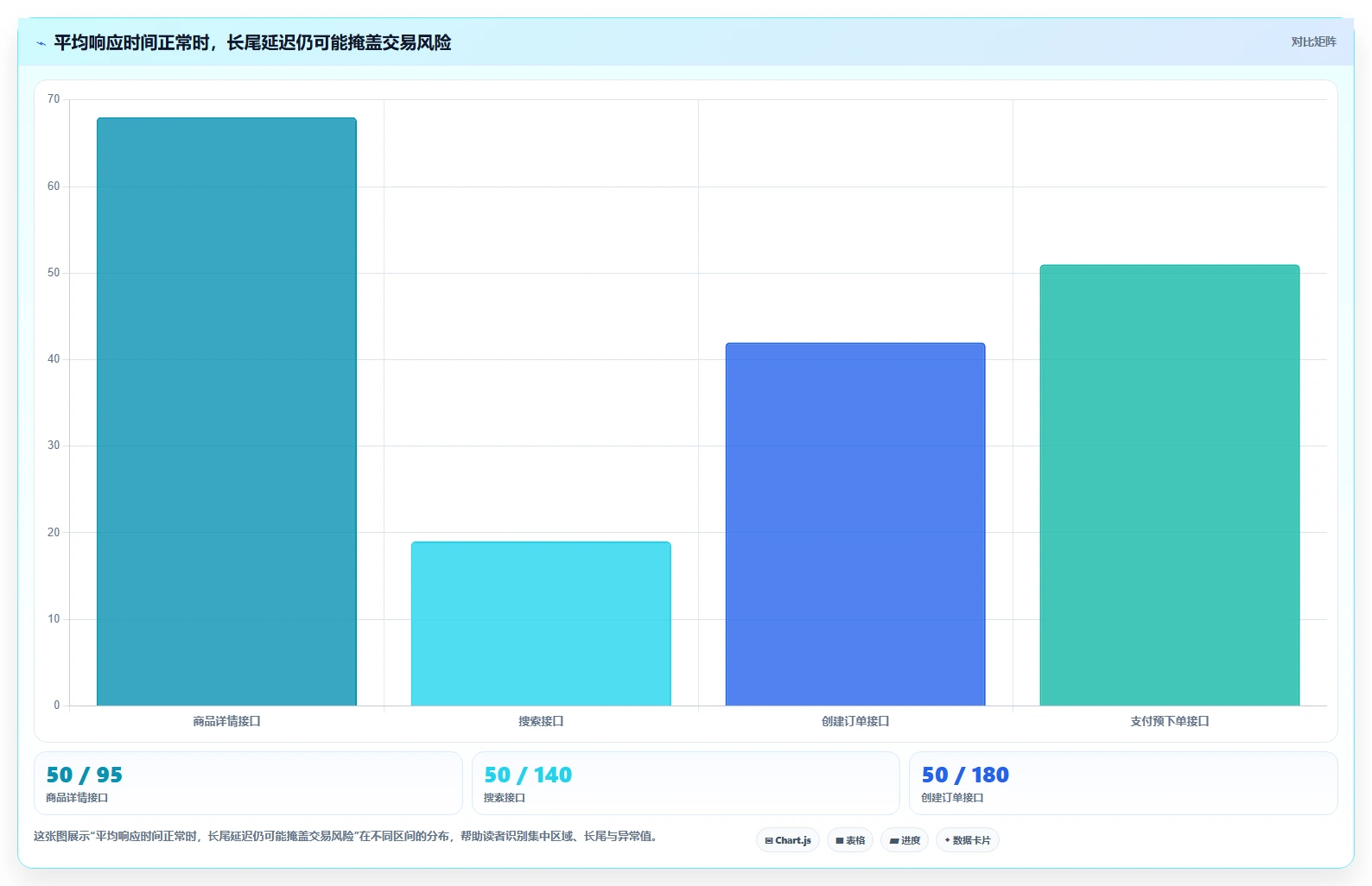Click the 支付预下单接口 green bar
This screenshot has height=886, width=1372.
click(1170, 485)
